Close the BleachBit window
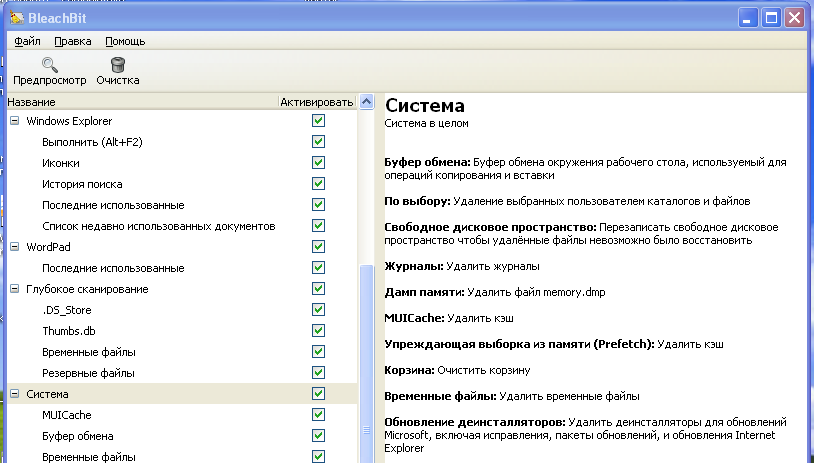Viewport: 814px width, 463px height. 795,18
